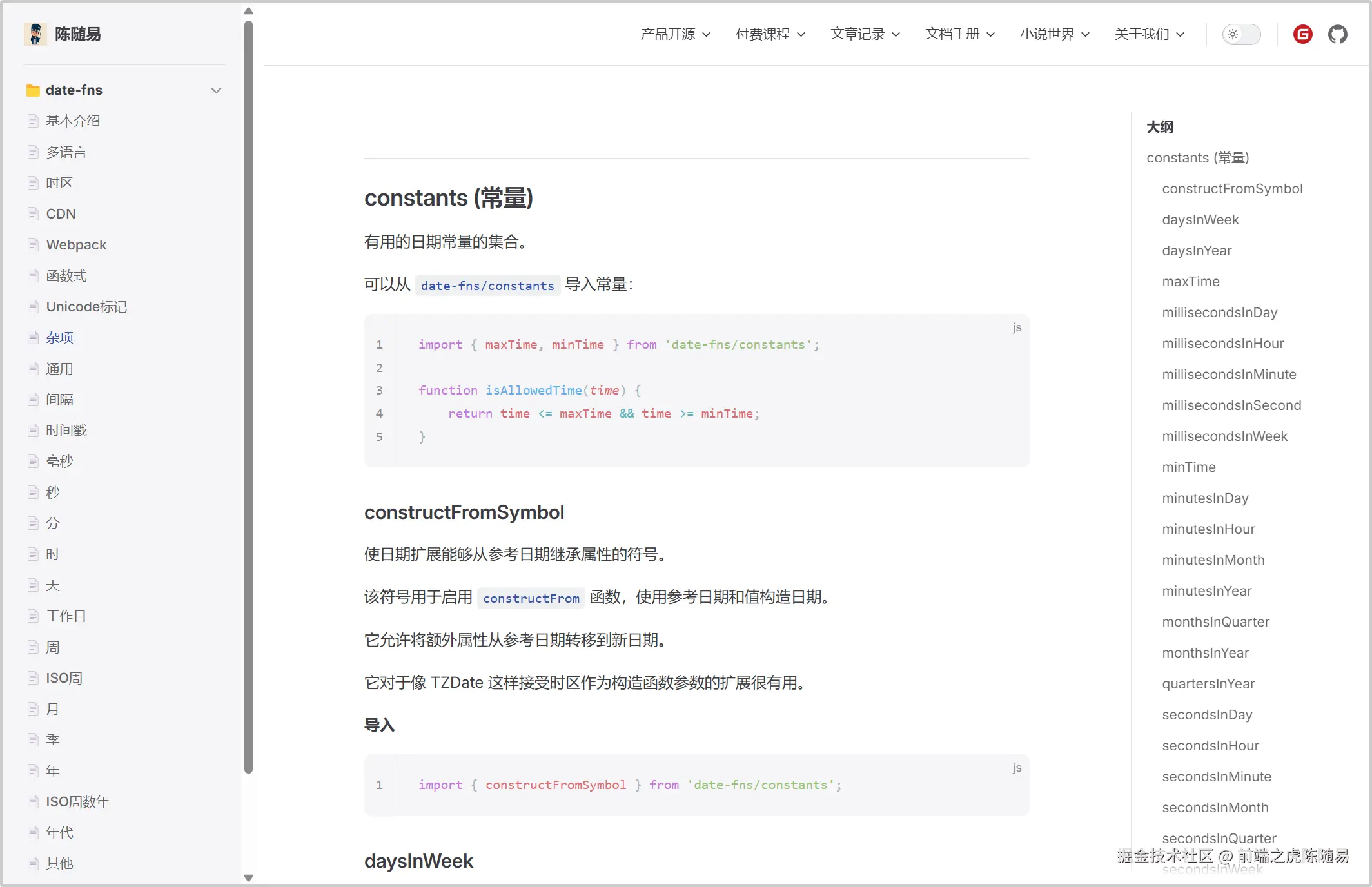Image resolution: width=1372 pixels, height=887 pixels.
Task: Collapse the date-fns sidebar section
Action: pyautogui.click(x=216, y=90)
